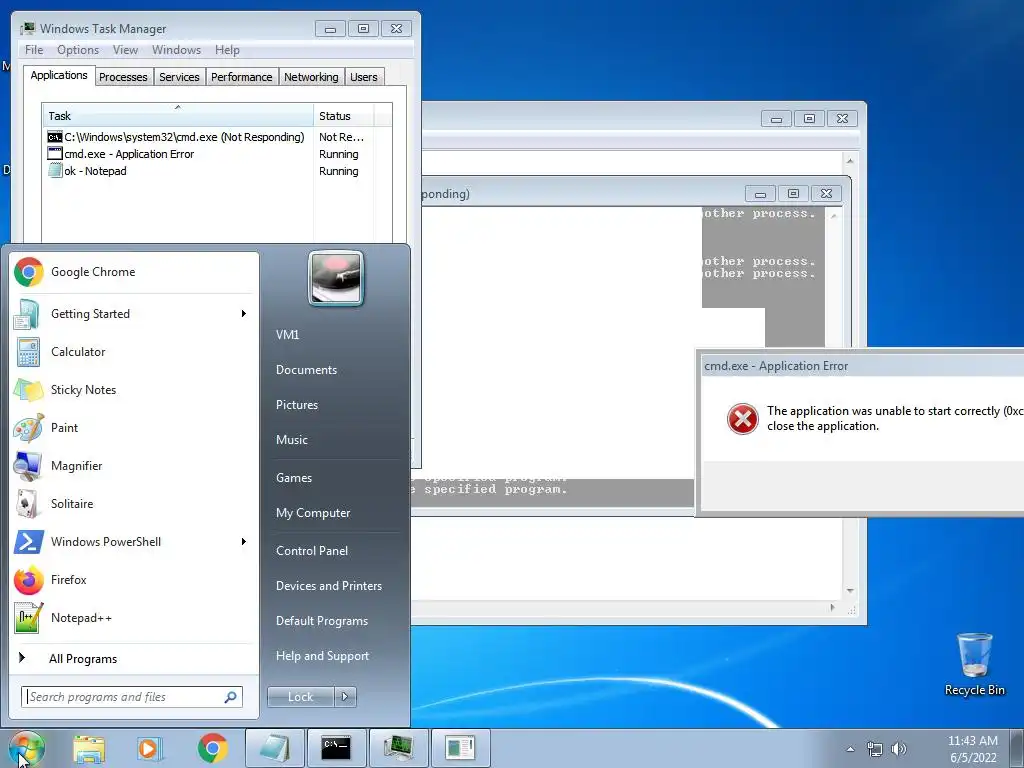
Task: Select cmd.exe - Application Error task row
Action: (x=209, y=154)
